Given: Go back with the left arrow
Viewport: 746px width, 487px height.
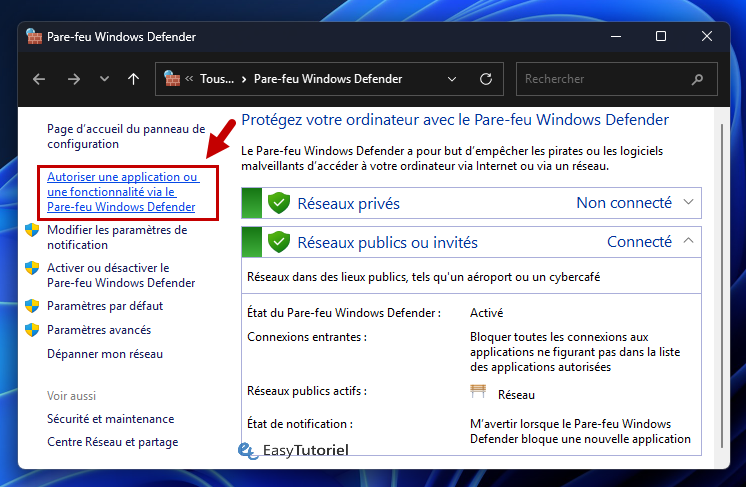Looking at the screenshot, I should pyautogui.click(x=39, y=79).
